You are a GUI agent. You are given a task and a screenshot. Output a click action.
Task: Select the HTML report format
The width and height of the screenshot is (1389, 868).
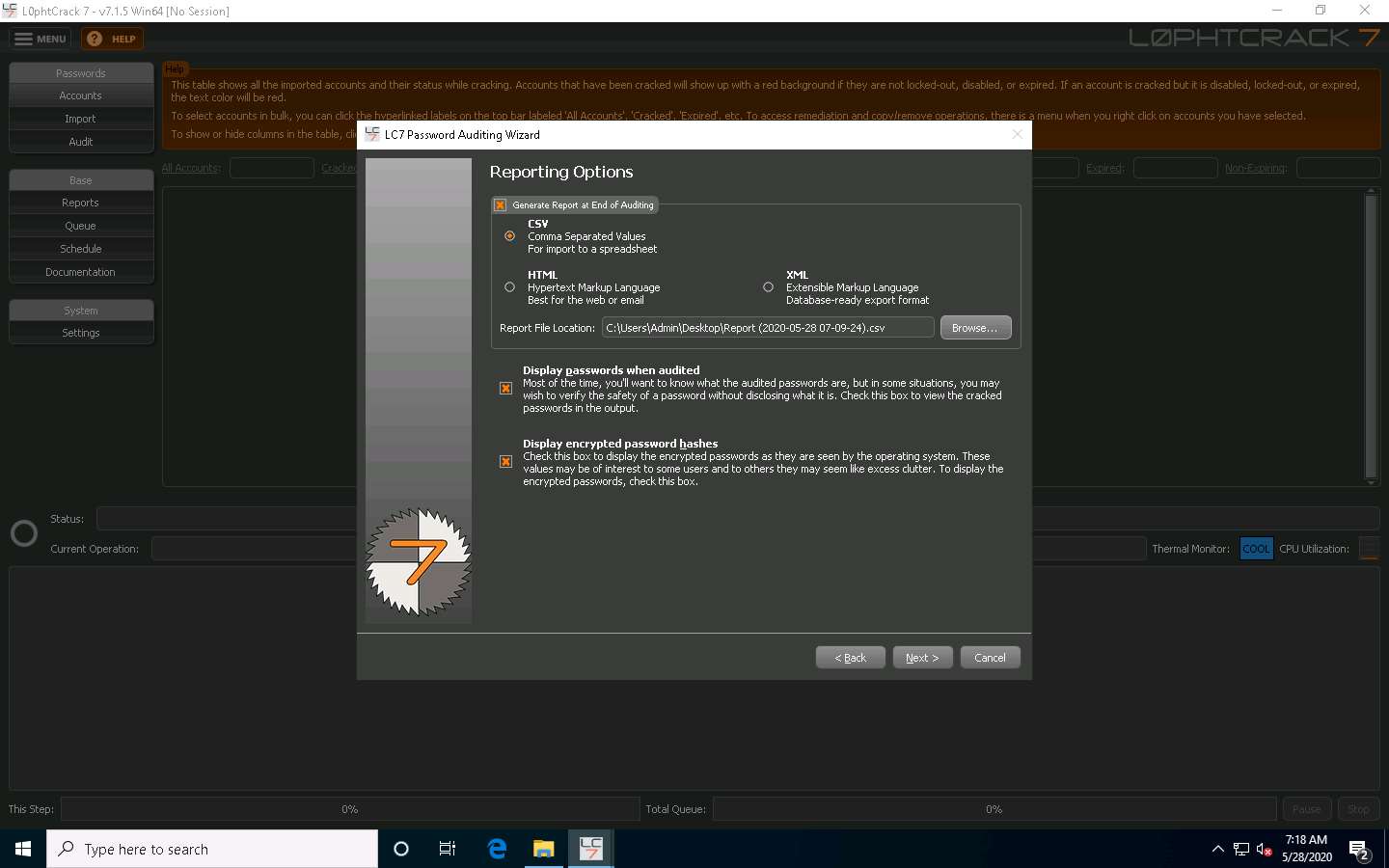(509, 286)
